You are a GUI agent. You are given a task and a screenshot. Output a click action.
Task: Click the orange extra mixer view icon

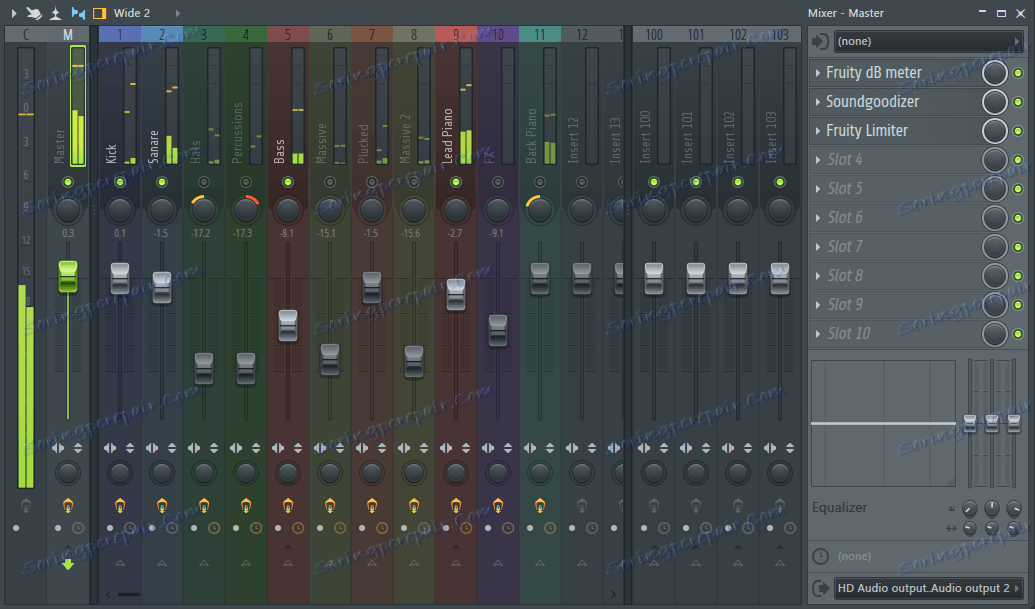tap(98, 13)
